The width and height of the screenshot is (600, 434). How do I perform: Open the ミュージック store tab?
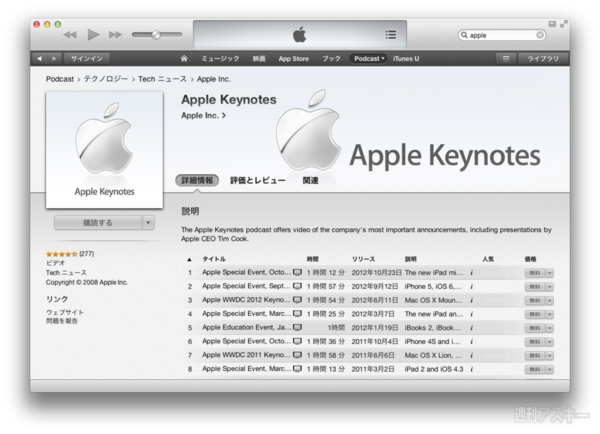click(x=220, y=59)
